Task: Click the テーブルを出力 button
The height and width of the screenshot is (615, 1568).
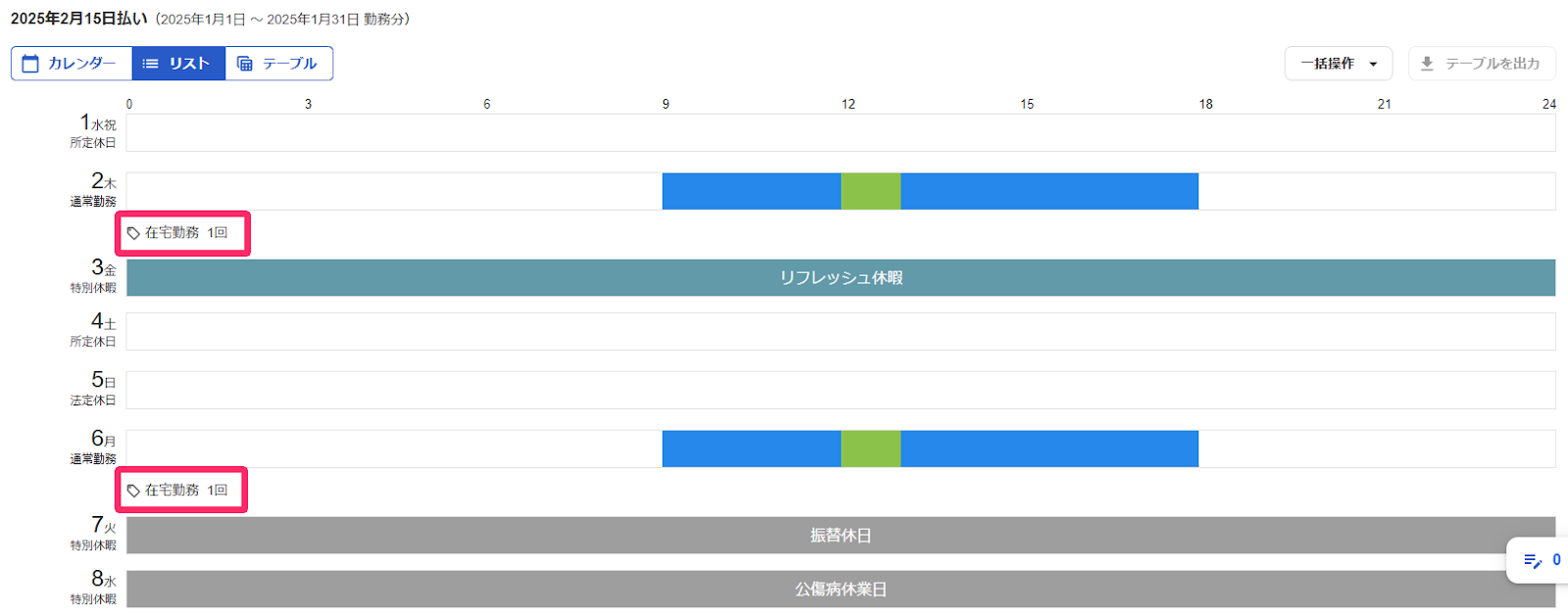Action: coord(1482,64)
